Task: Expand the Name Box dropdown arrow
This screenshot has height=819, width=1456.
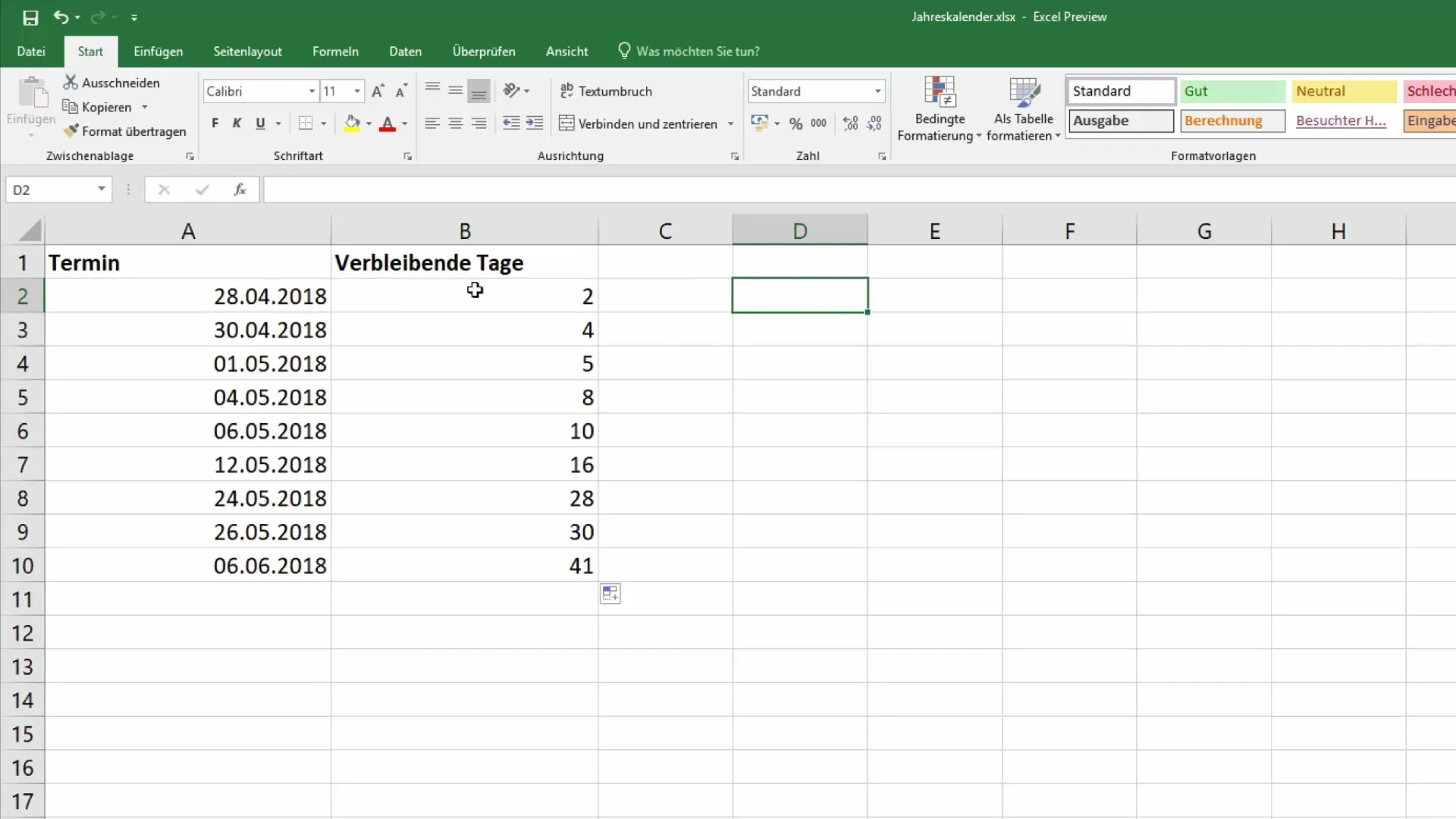Action: click(x=101, y=189)
